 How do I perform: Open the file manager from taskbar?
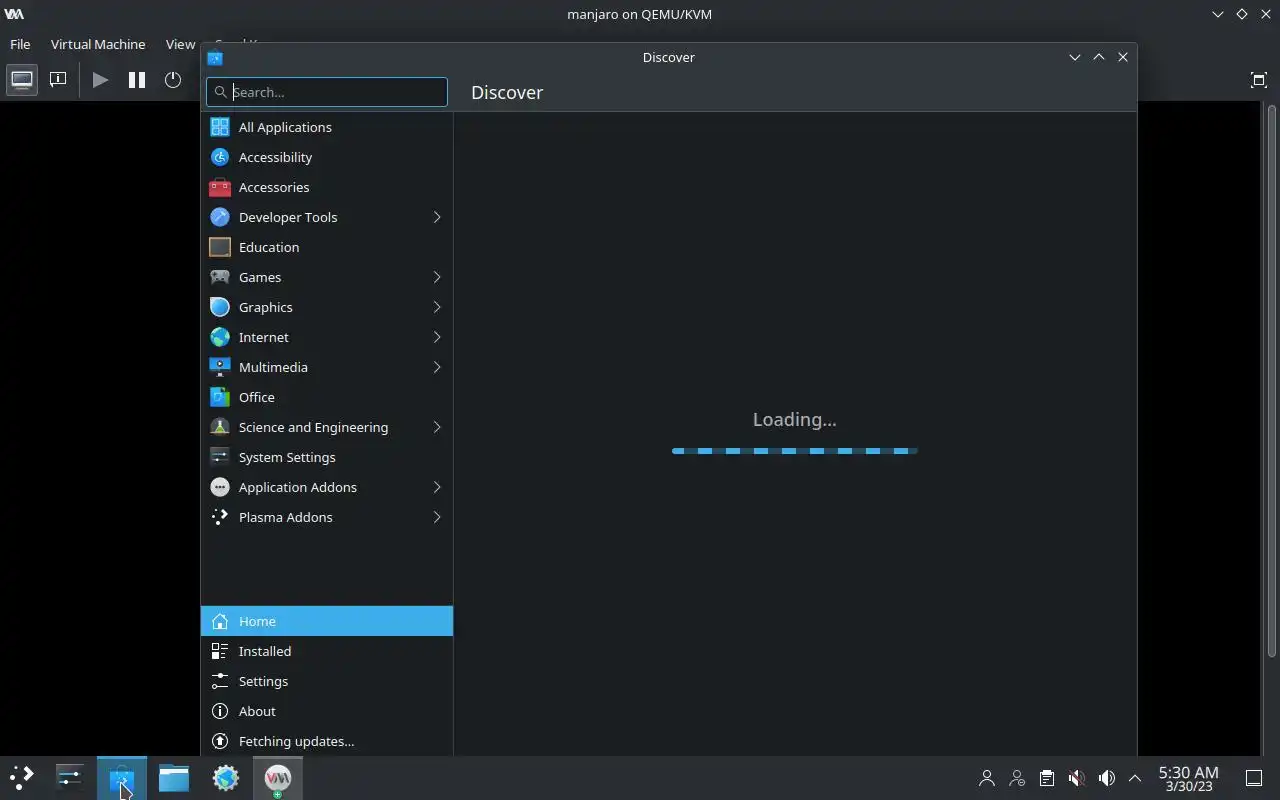(174, 778)
